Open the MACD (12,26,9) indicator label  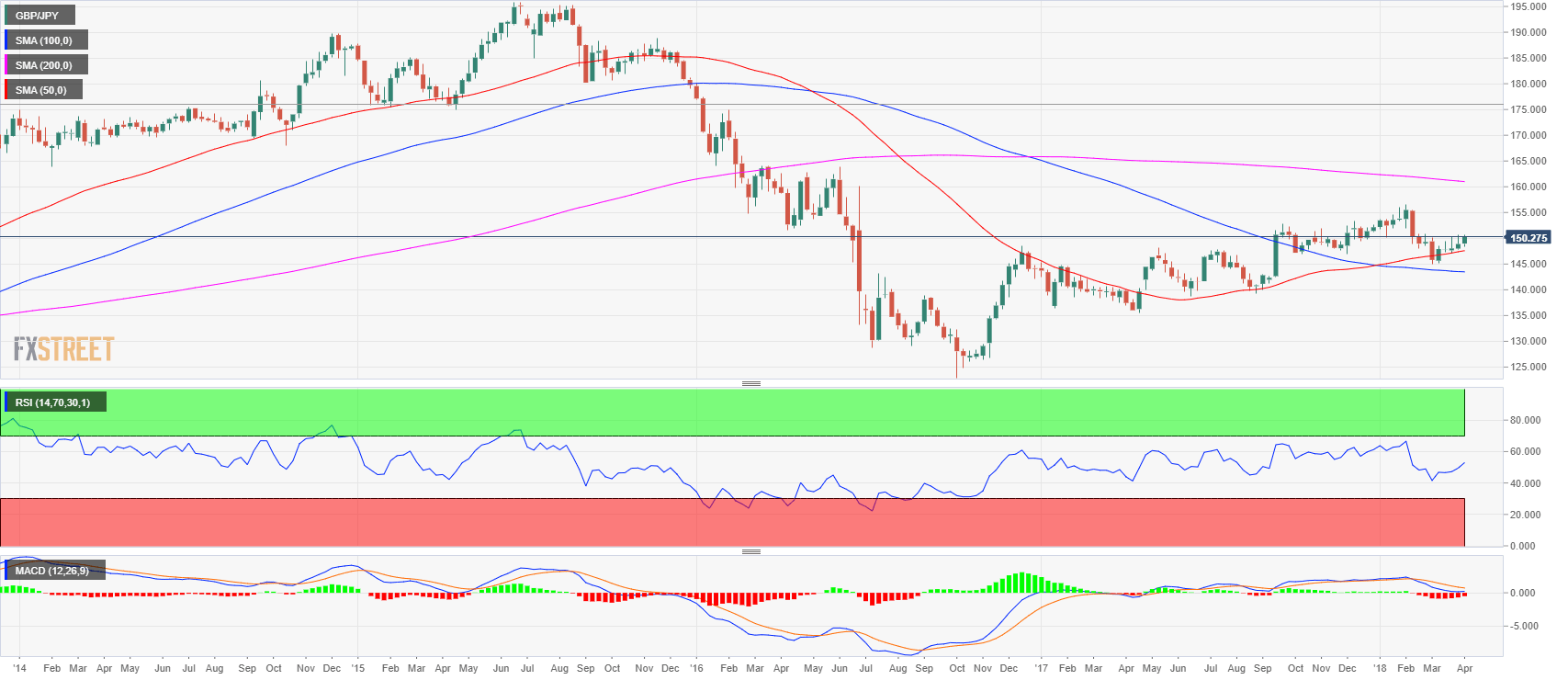[54, 571]
